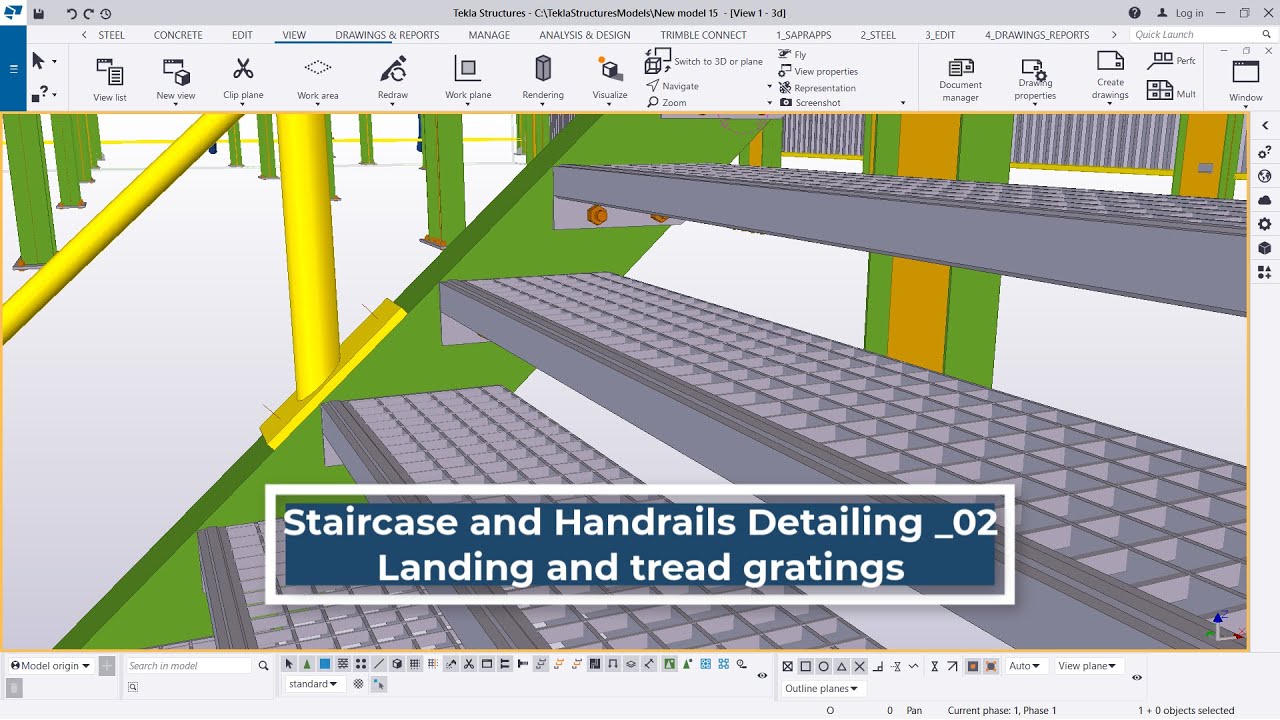1280x720 pixels.
Task: Toggle snap to intersection X switch
Action: 860,666
